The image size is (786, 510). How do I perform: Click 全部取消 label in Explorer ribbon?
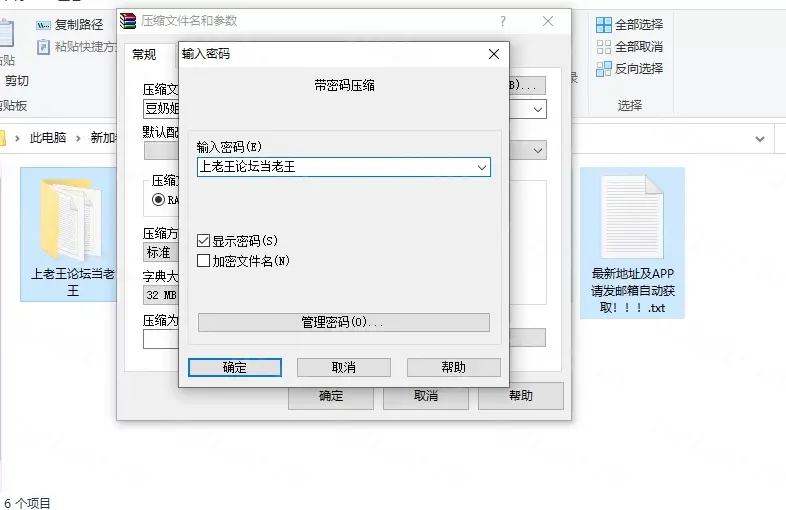pos(639,47)
